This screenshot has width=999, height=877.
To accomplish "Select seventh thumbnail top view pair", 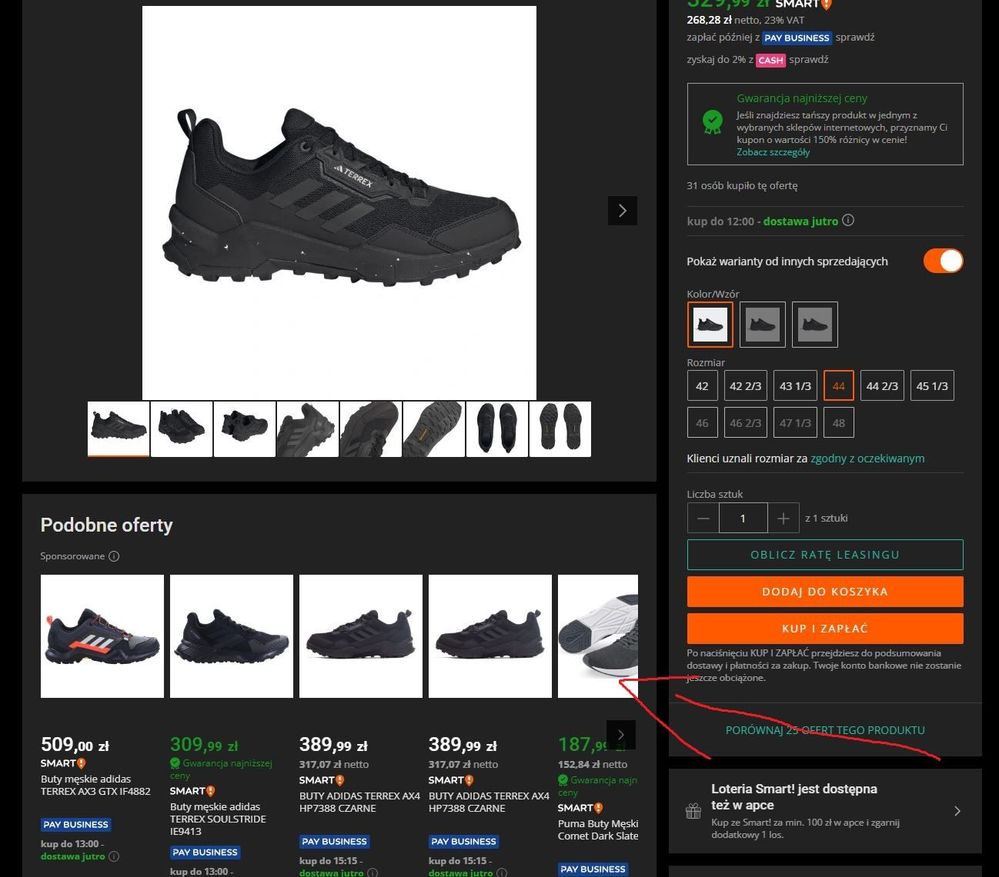I will pyautogui.click(x=497, y=429).
